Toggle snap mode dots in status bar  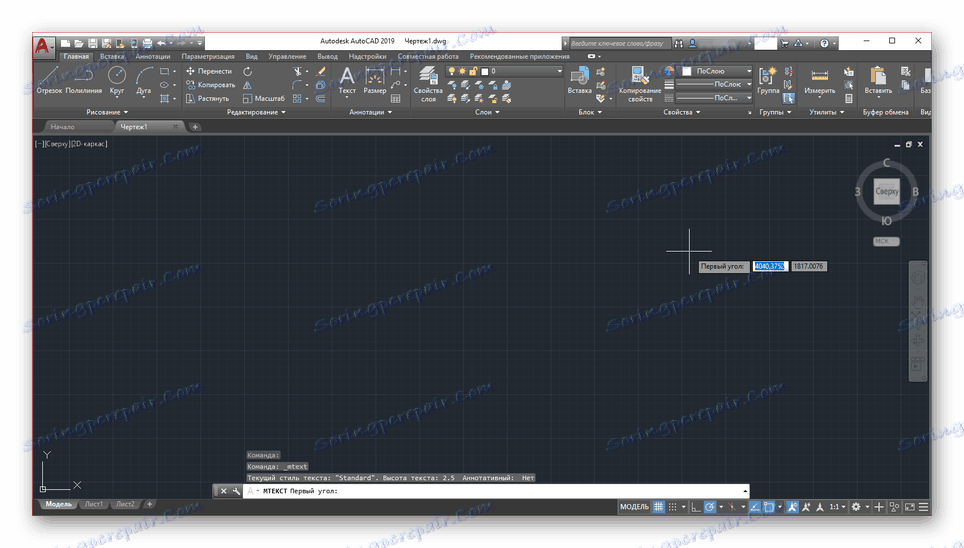(673, 507)
